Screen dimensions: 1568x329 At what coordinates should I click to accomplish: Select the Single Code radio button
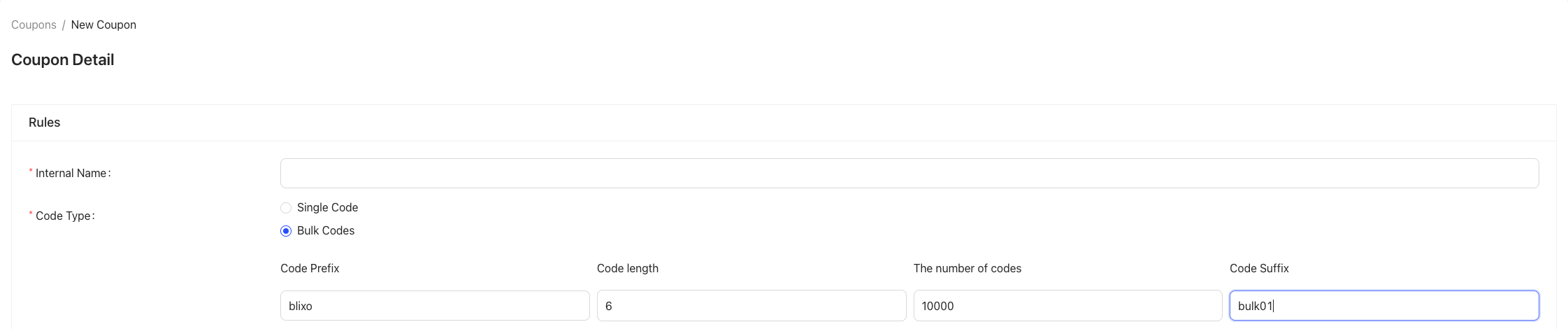286,208
